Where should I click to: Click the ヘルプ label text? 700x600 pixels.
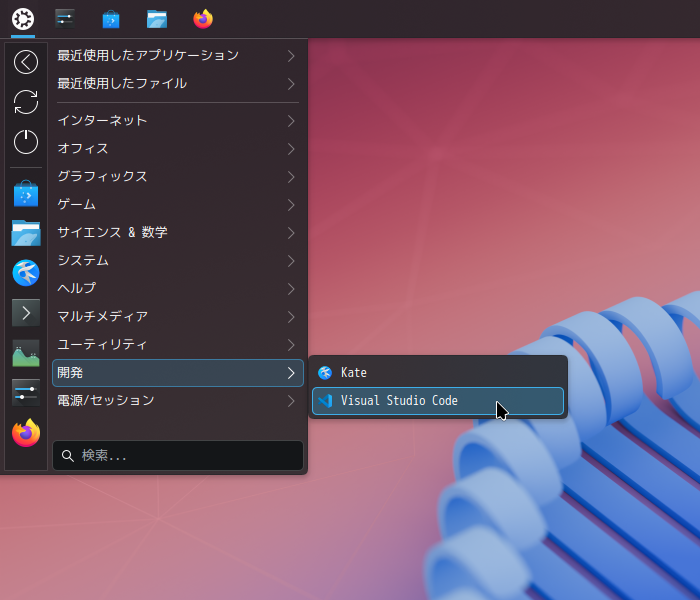(x=76, y=288)
